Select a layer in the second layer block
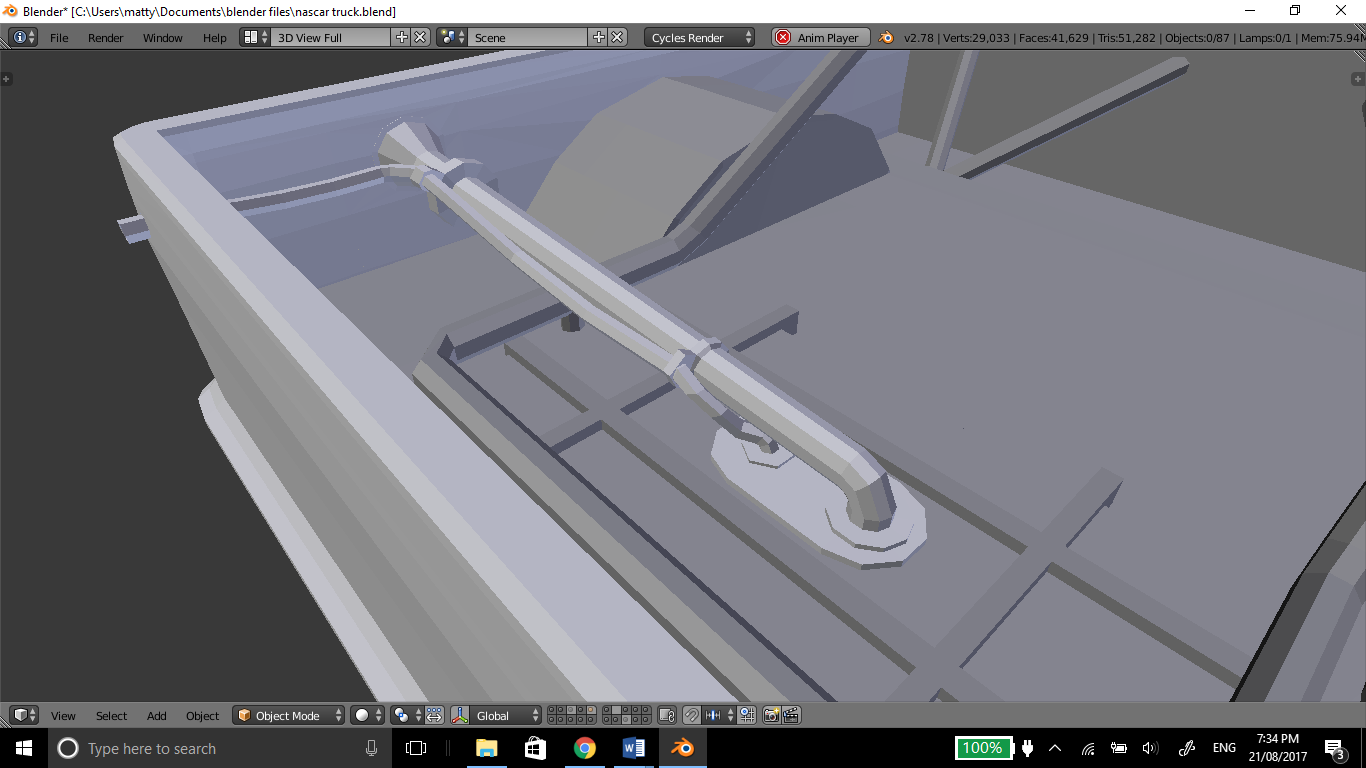The width and height of the screenshot is (1366, 768). [627, 715]
